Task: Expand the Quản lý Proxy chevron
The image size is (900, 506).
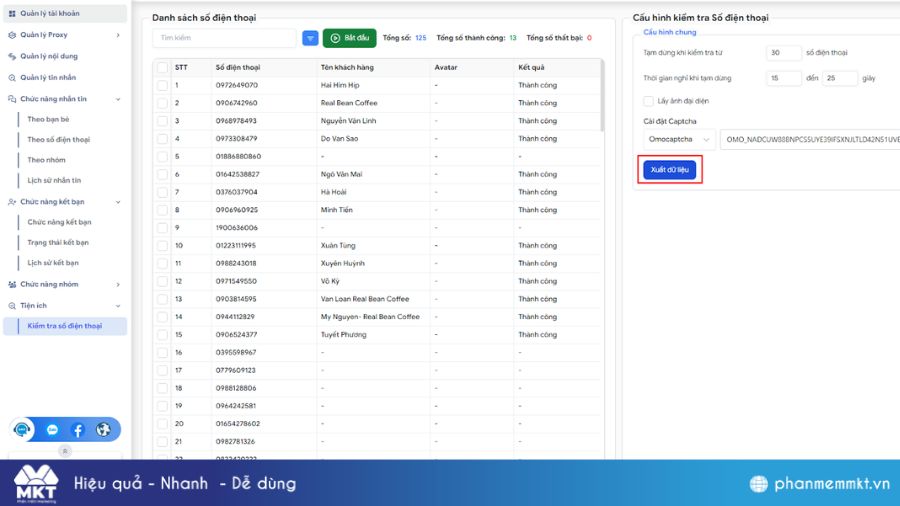Action: click(118, 35)
